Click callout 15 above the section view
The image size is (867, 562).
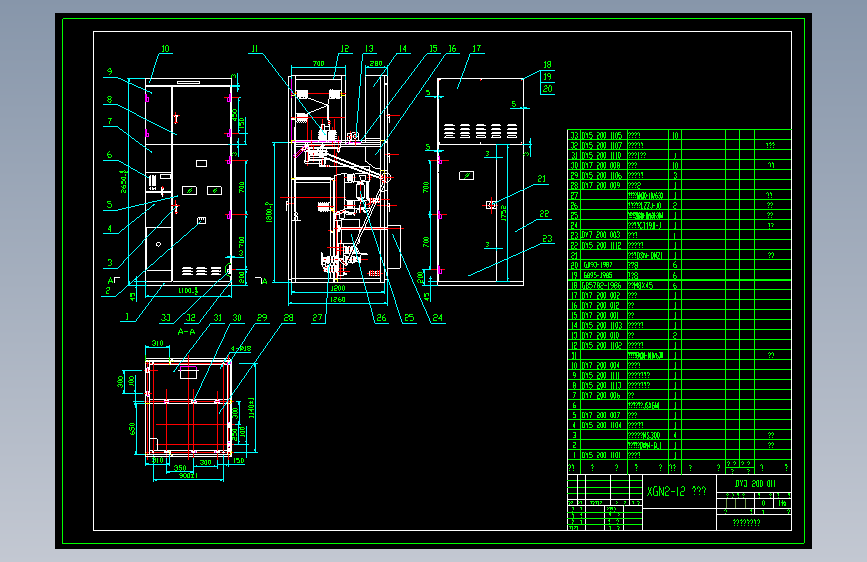point(434,49)
